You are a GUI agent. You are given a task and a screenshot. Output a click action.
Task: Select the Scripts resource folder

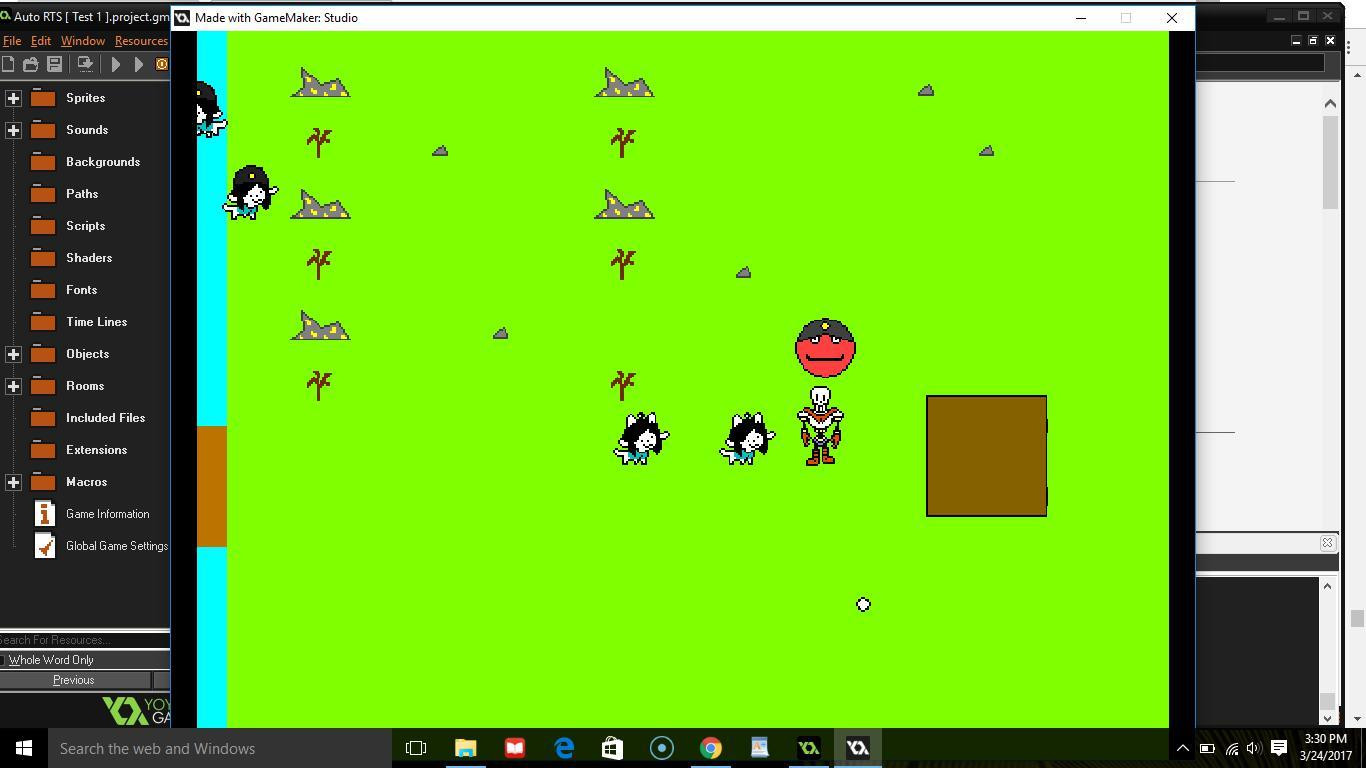click(x=85, y=226)
